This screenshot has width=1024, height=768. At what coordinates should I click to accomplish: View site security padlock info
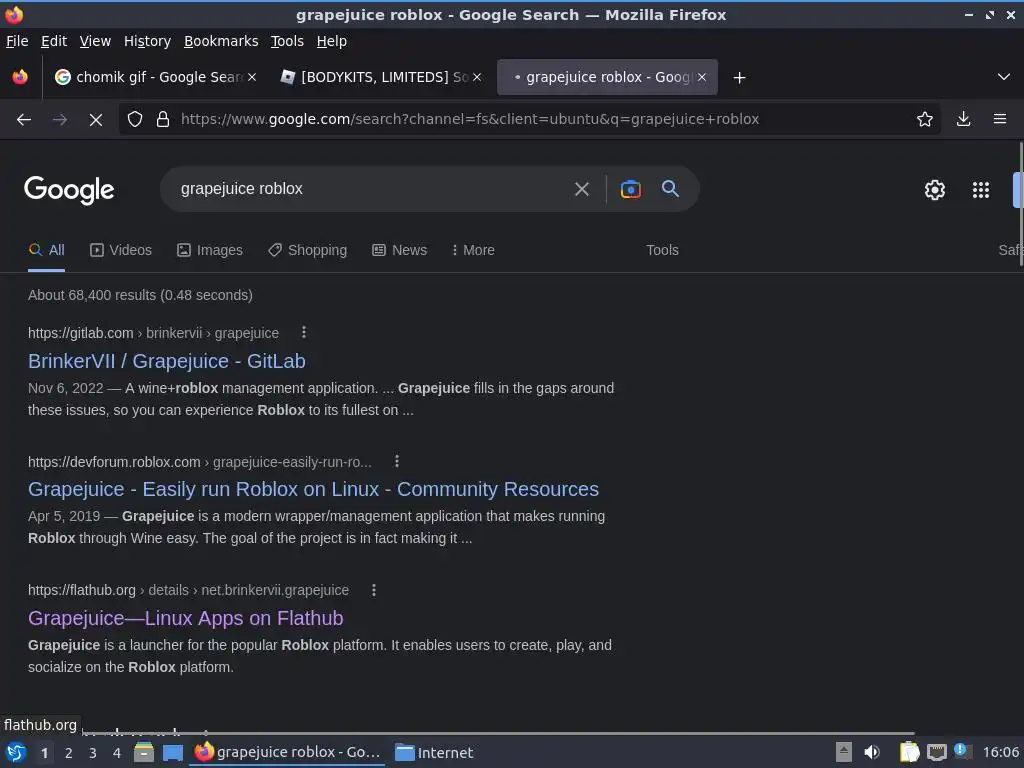(x=163, y=119)
